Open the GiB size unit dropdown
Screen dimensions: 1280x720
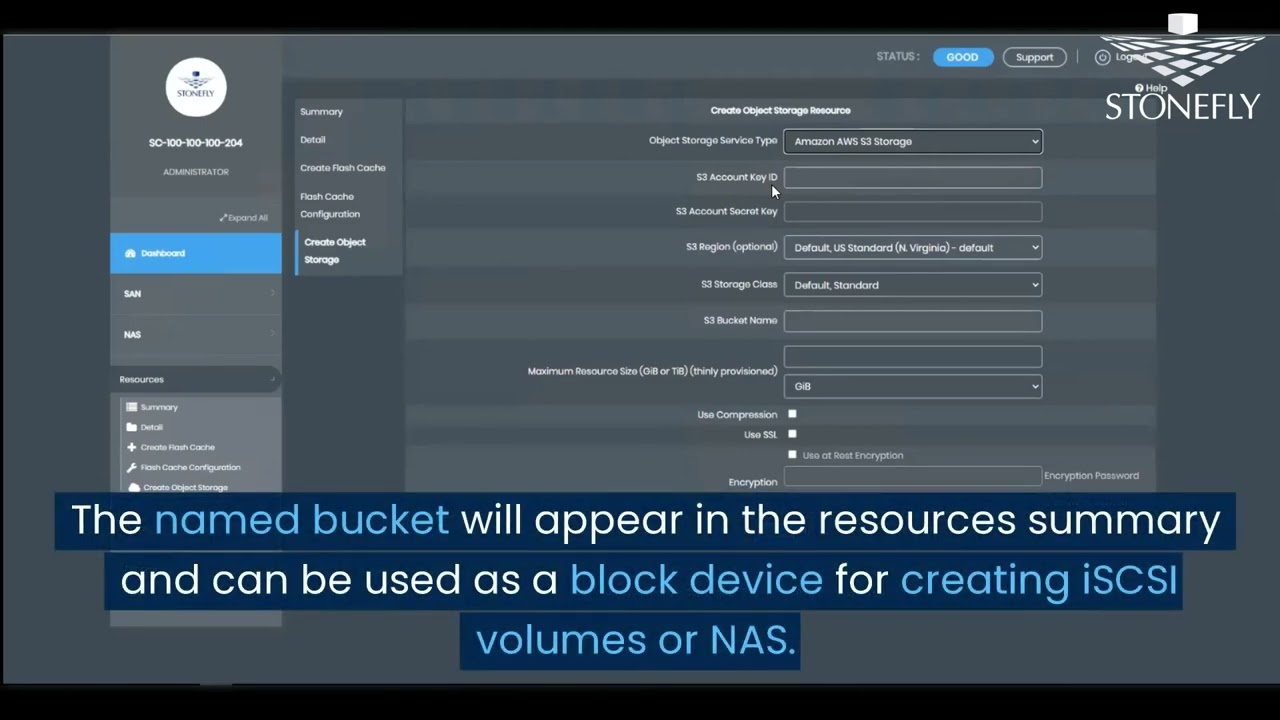(x=913, y=386)
